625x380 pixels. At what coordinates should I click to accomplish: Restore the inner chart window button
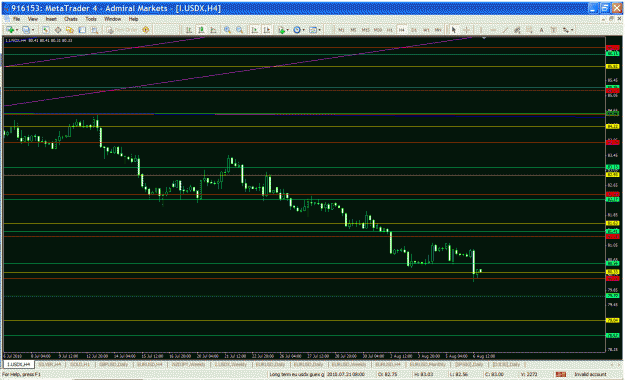coord(611,19)
